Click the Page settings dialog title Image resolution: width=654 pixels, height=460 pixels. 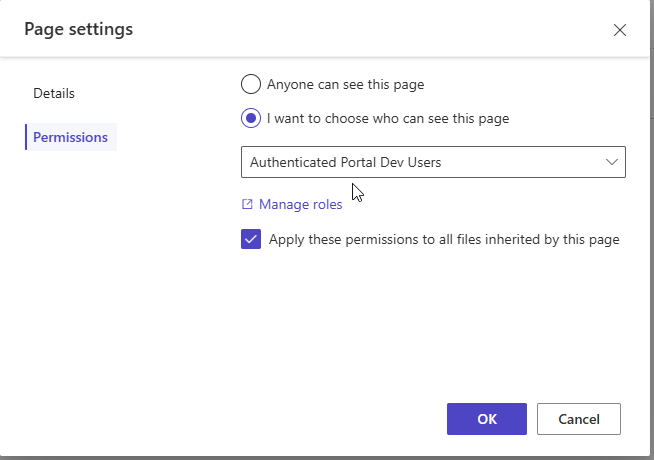(x=79, y=29)
